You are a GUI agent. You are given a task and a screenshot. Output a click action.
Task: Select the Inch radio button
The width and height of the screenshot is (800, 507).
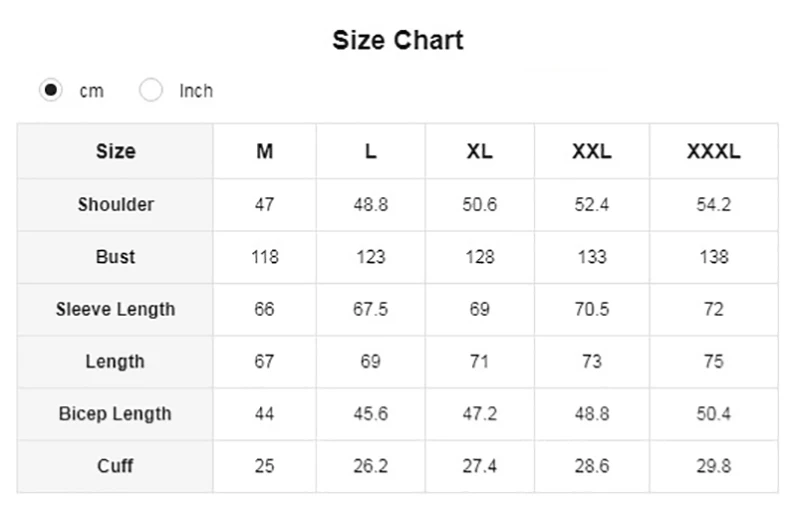tap(151, 90)
